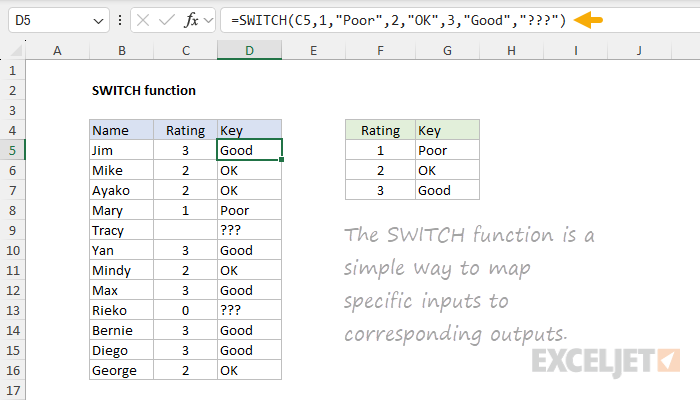
Task: Click lookup table cell 'OK' in column G
Action: click(447, 170)
